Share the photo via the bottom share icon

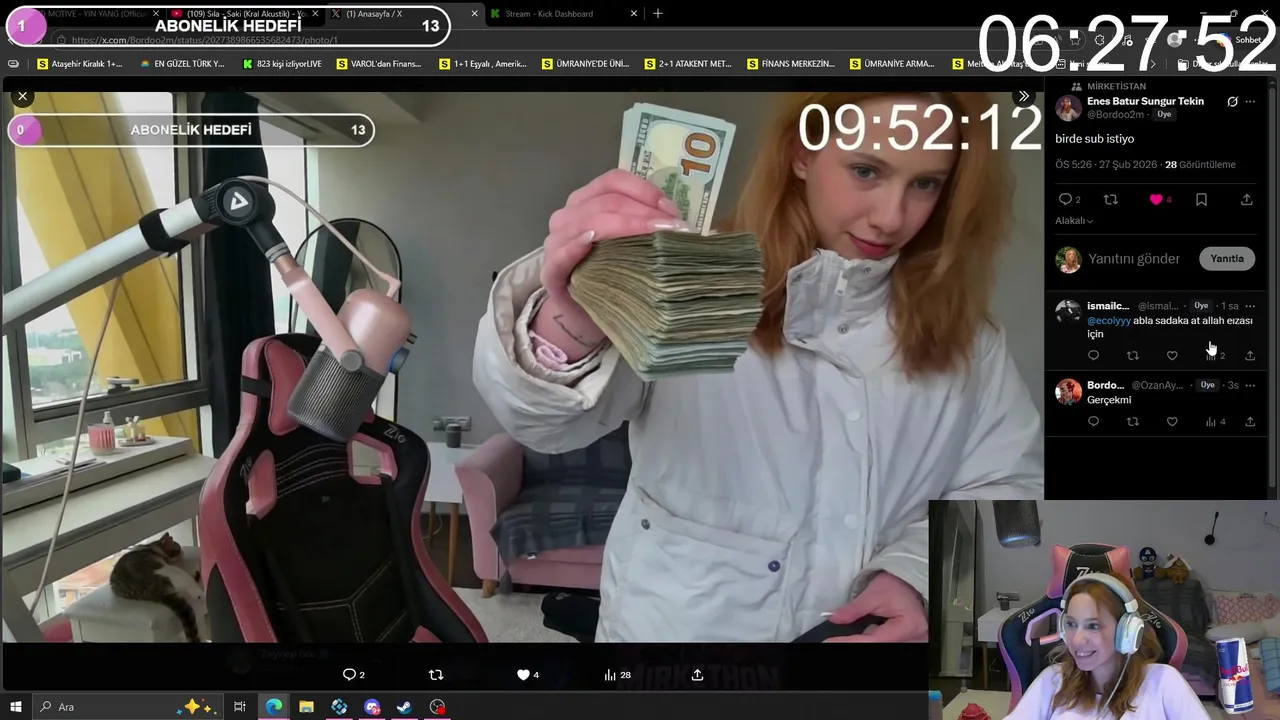pyautogui.click(x=697, y=675)
